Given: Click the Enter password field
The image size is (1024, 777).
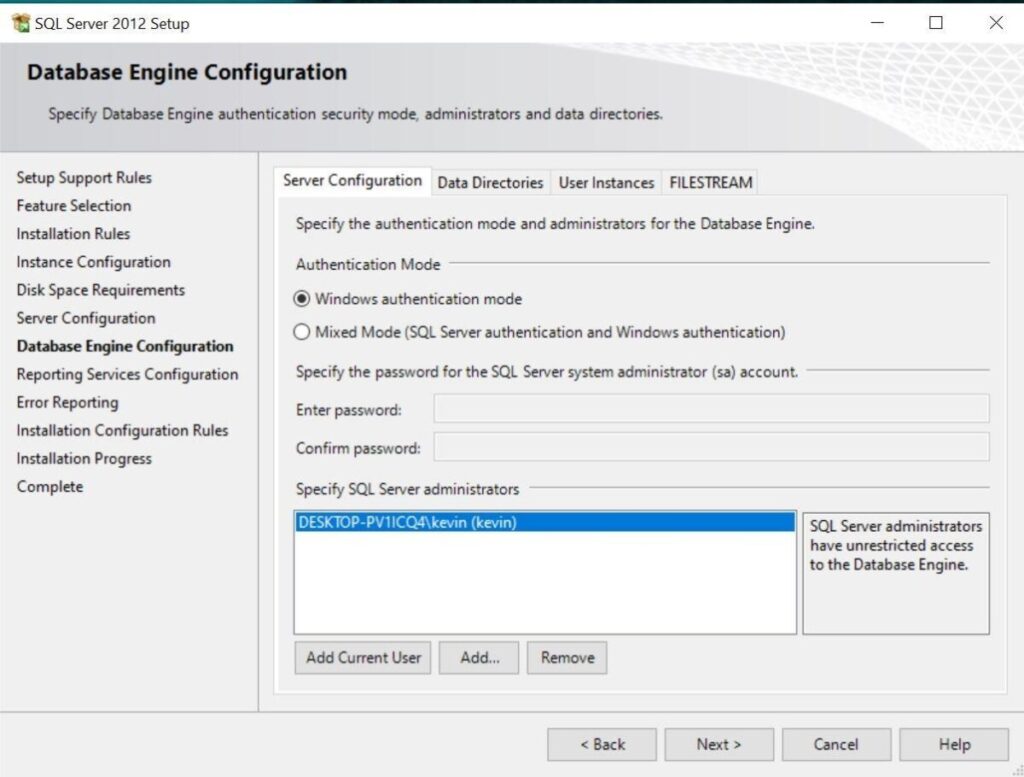Looking at the screenshot, I should pyautogui.click(x=712, y=409).
